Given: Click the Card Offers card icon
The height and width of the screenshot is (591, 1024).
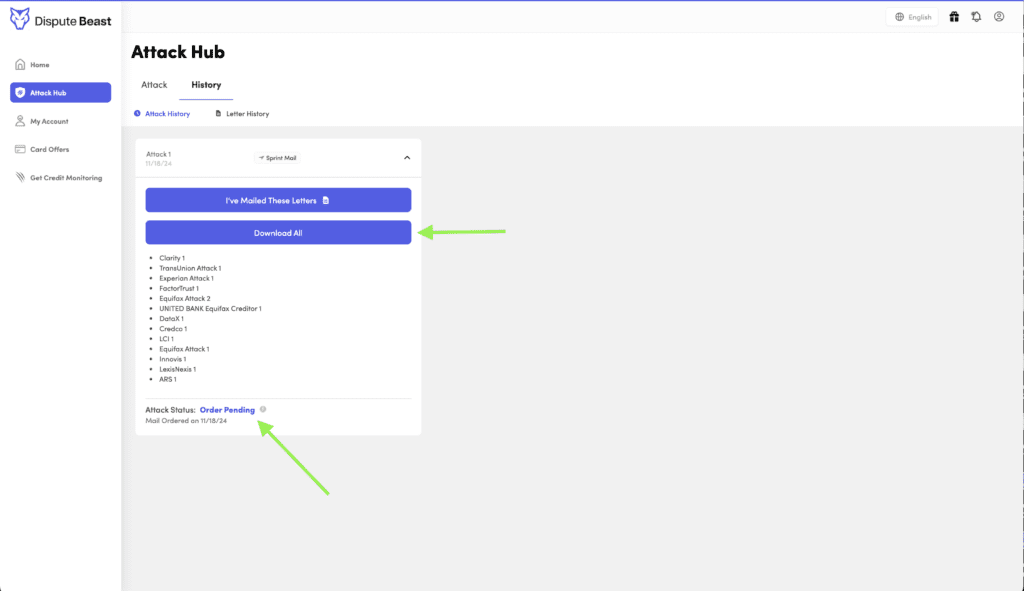Looking at the screenshot, I should 20,150.
